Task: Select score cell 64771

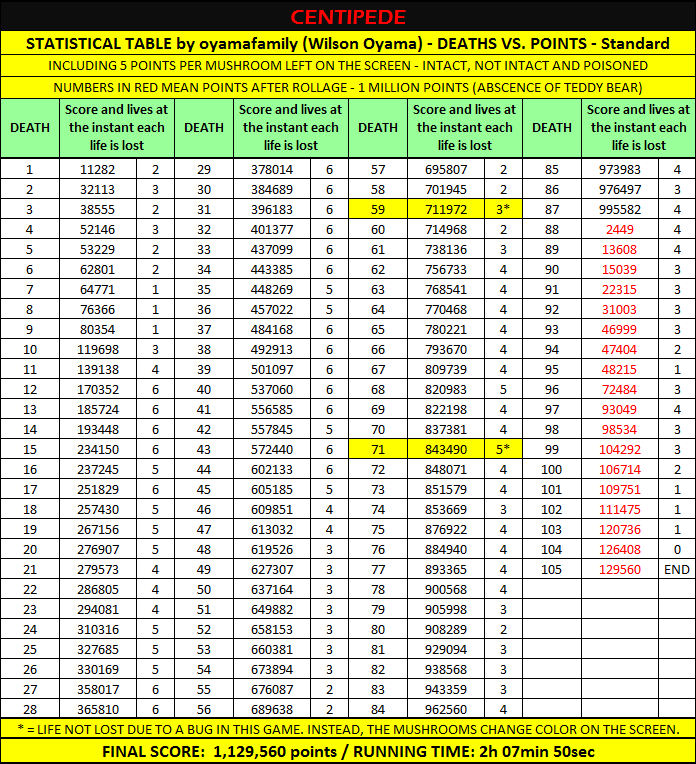Action: (x=97, y=289)
